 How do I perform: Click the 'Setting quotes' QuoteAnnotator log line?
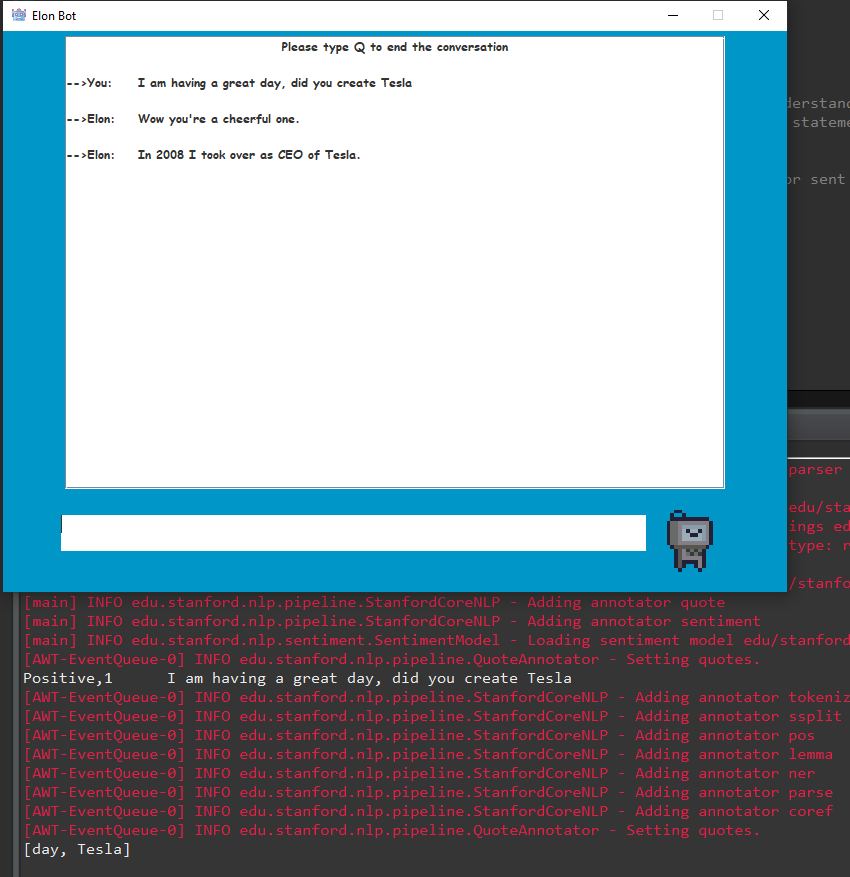tap(390, 659)
